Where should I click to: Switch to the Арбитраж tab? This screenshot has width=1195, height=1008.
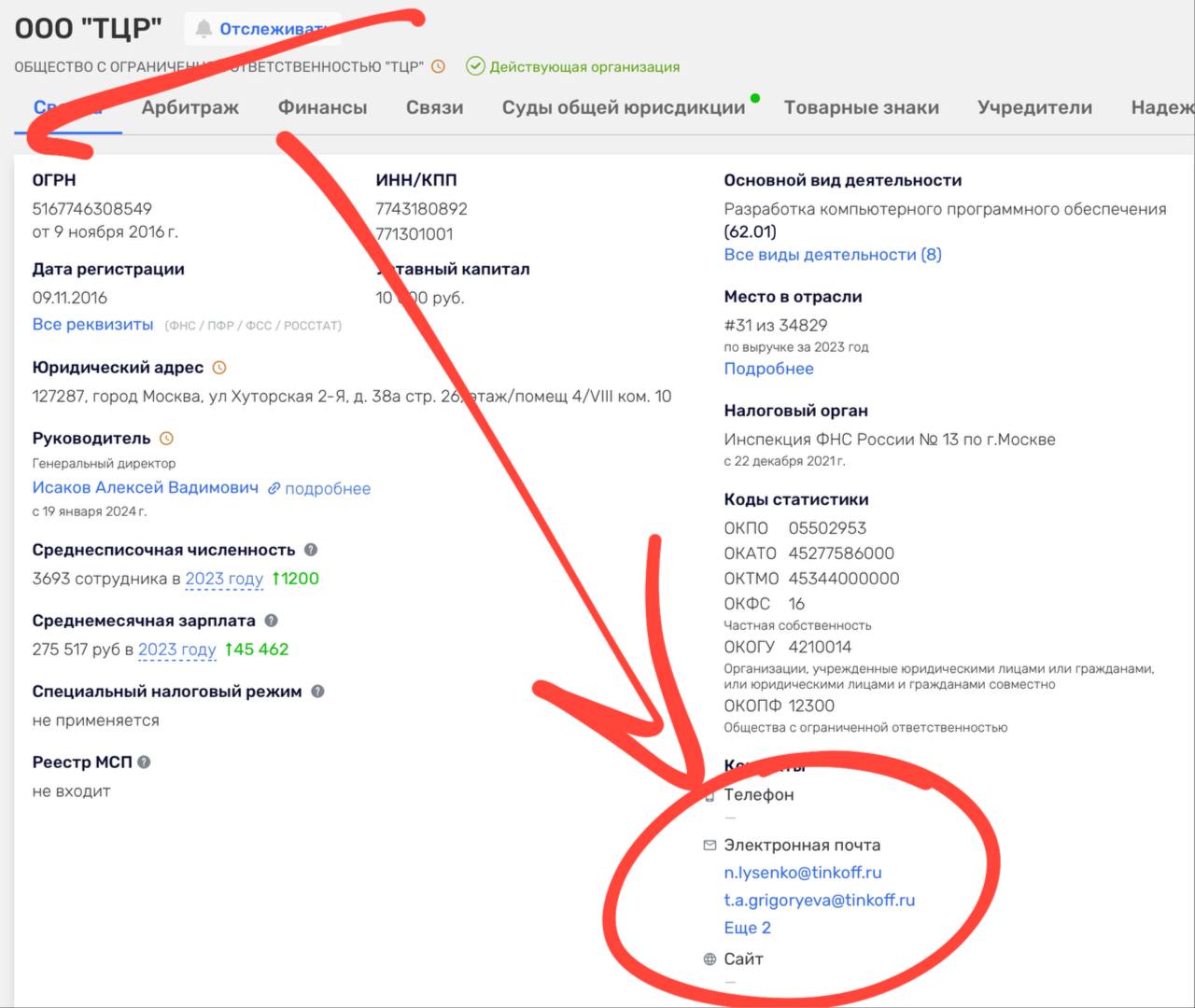point(190,107)
